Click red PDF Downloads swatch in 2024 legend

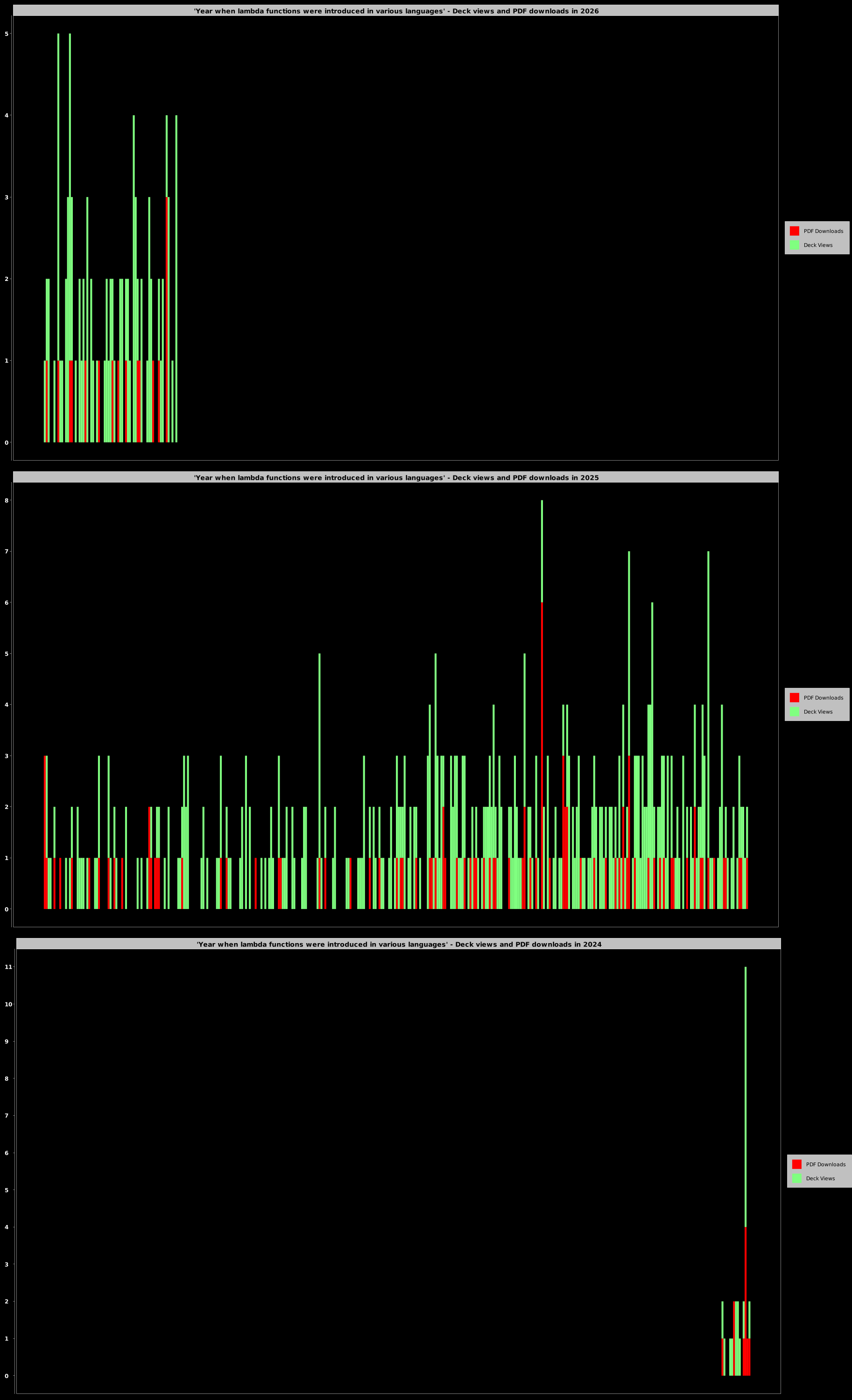point(796,1164)
